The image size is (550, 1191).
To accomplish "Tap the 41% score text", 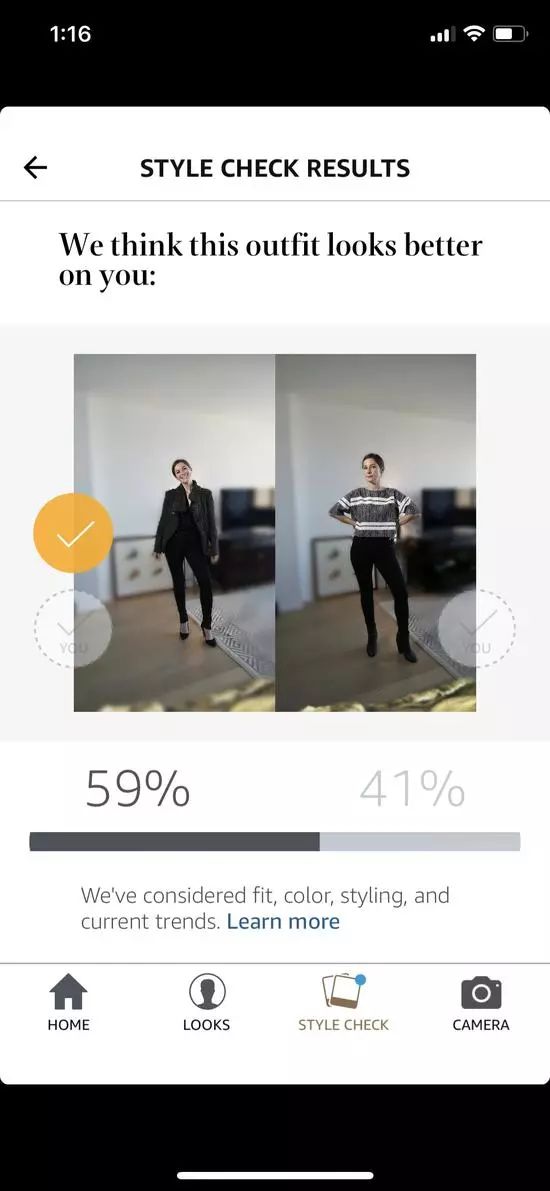I will click(412, 789).
